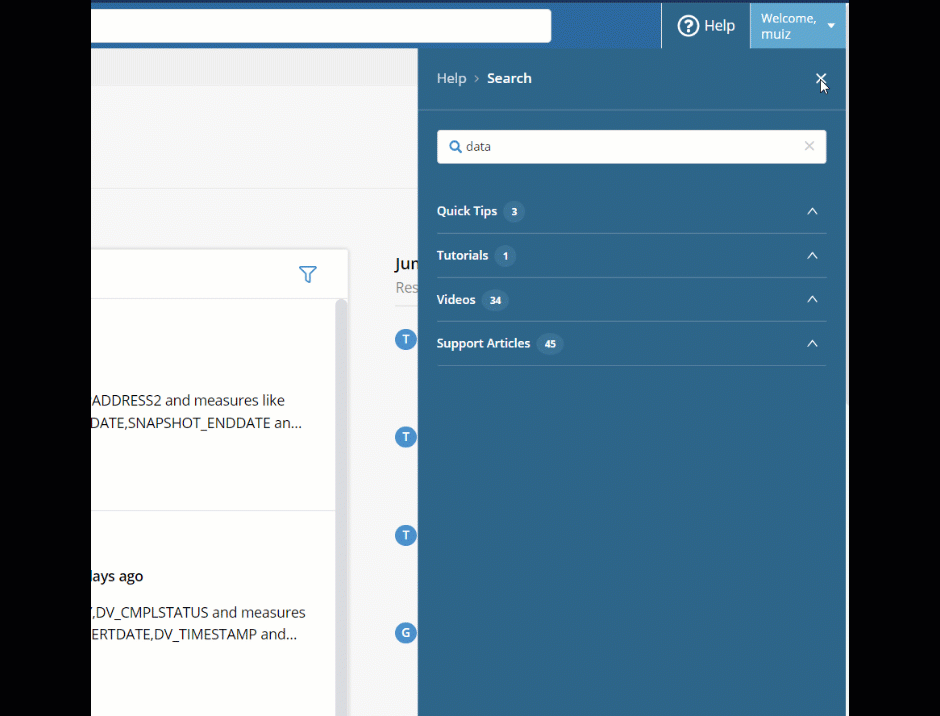Open the card mentioning SNAPSHOT_ENDDATE

[x=213, y=405]
